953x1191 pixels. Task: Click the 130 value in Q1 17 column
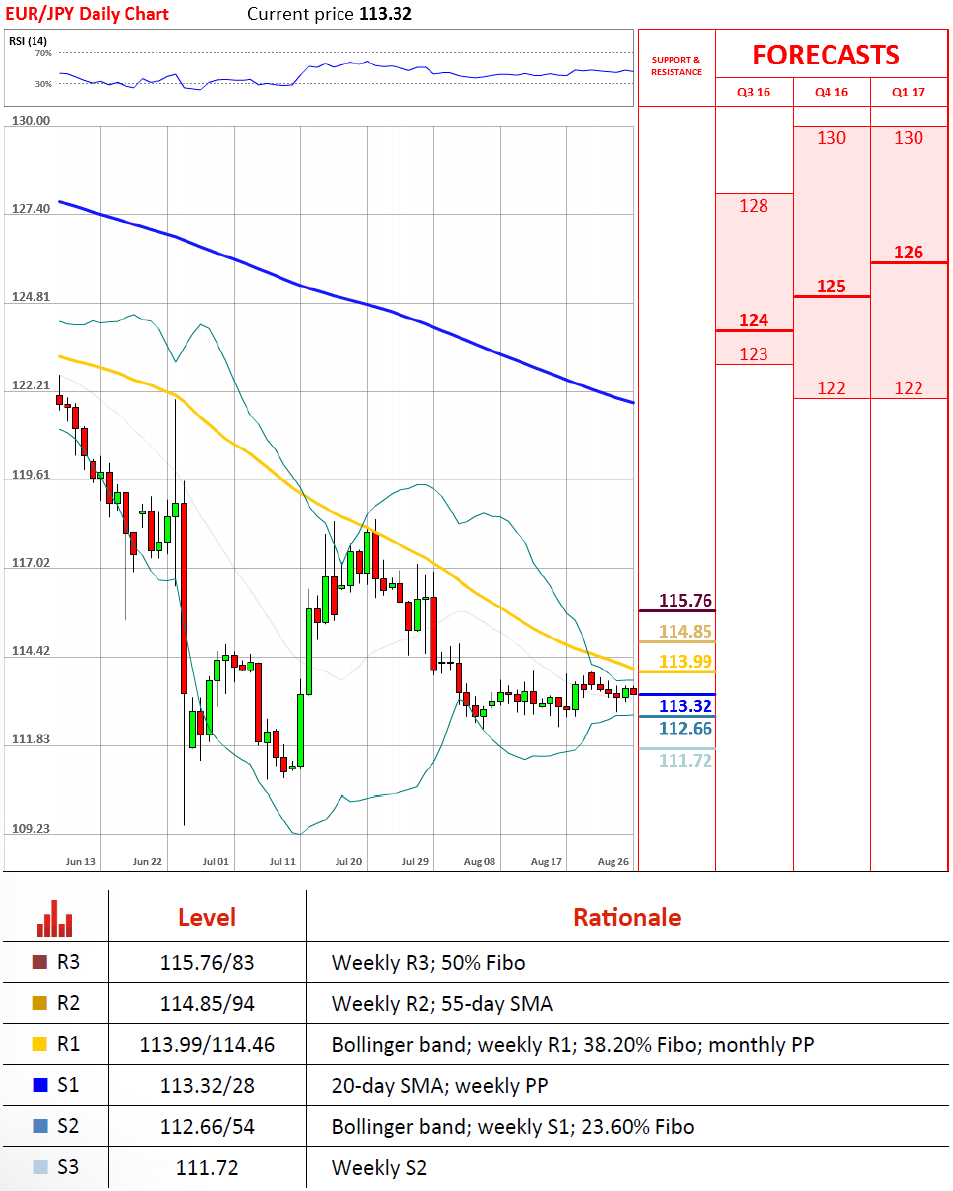pyautogui.click(x=908, y=138)
